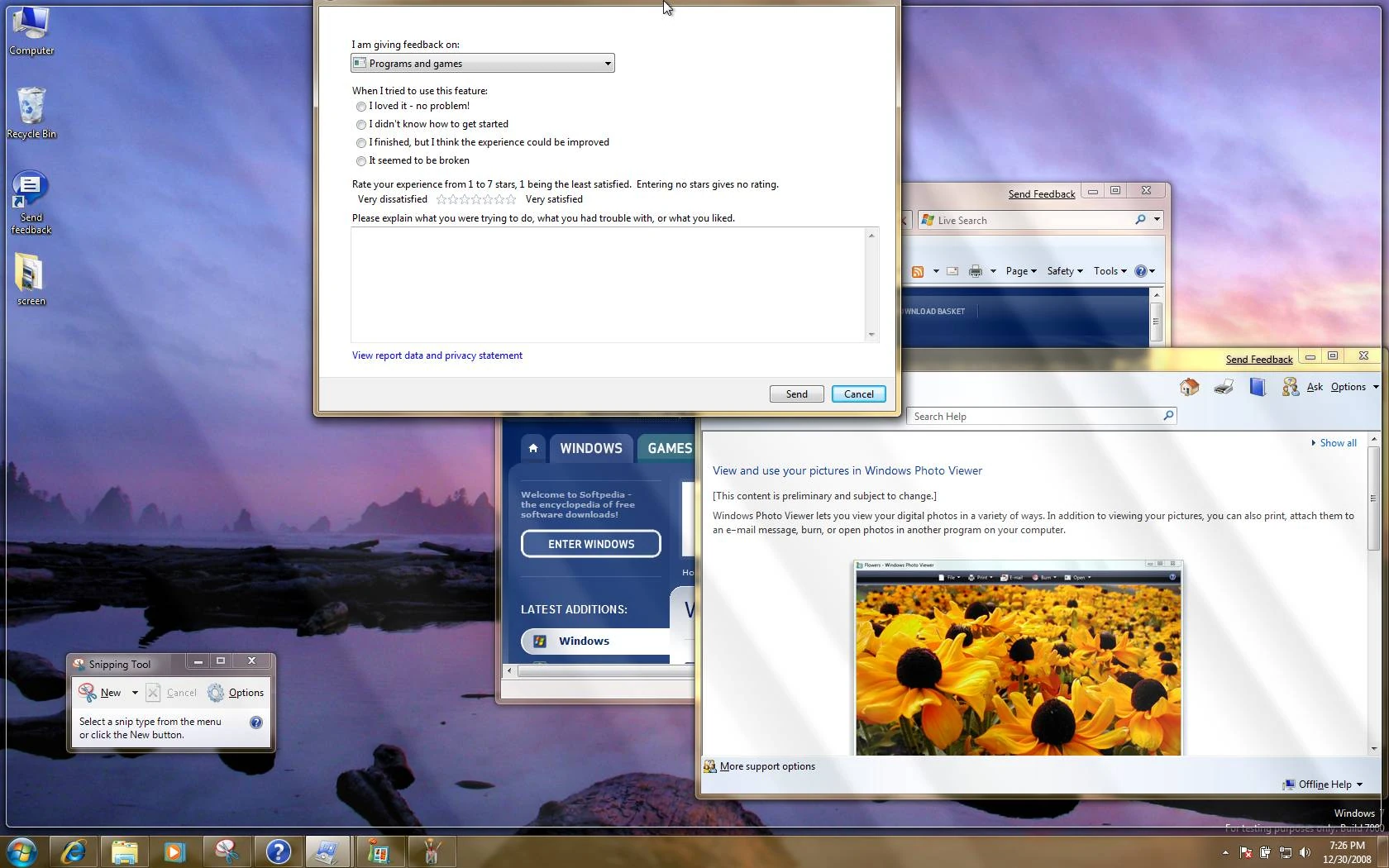The width and height of the screenshot is (1389, 868).
Task: Click the Internet Explorer taskbar icon
Action: 74,851
